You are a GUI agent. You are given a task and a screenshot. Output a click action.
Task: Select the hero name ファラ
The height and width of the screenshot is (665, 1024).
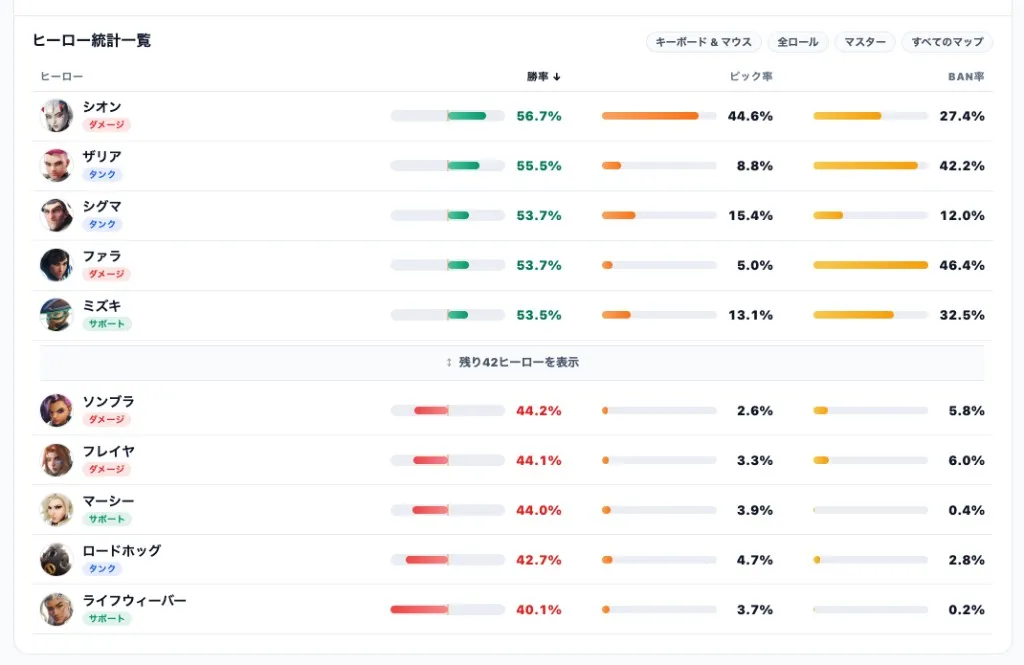pos(102,255)
